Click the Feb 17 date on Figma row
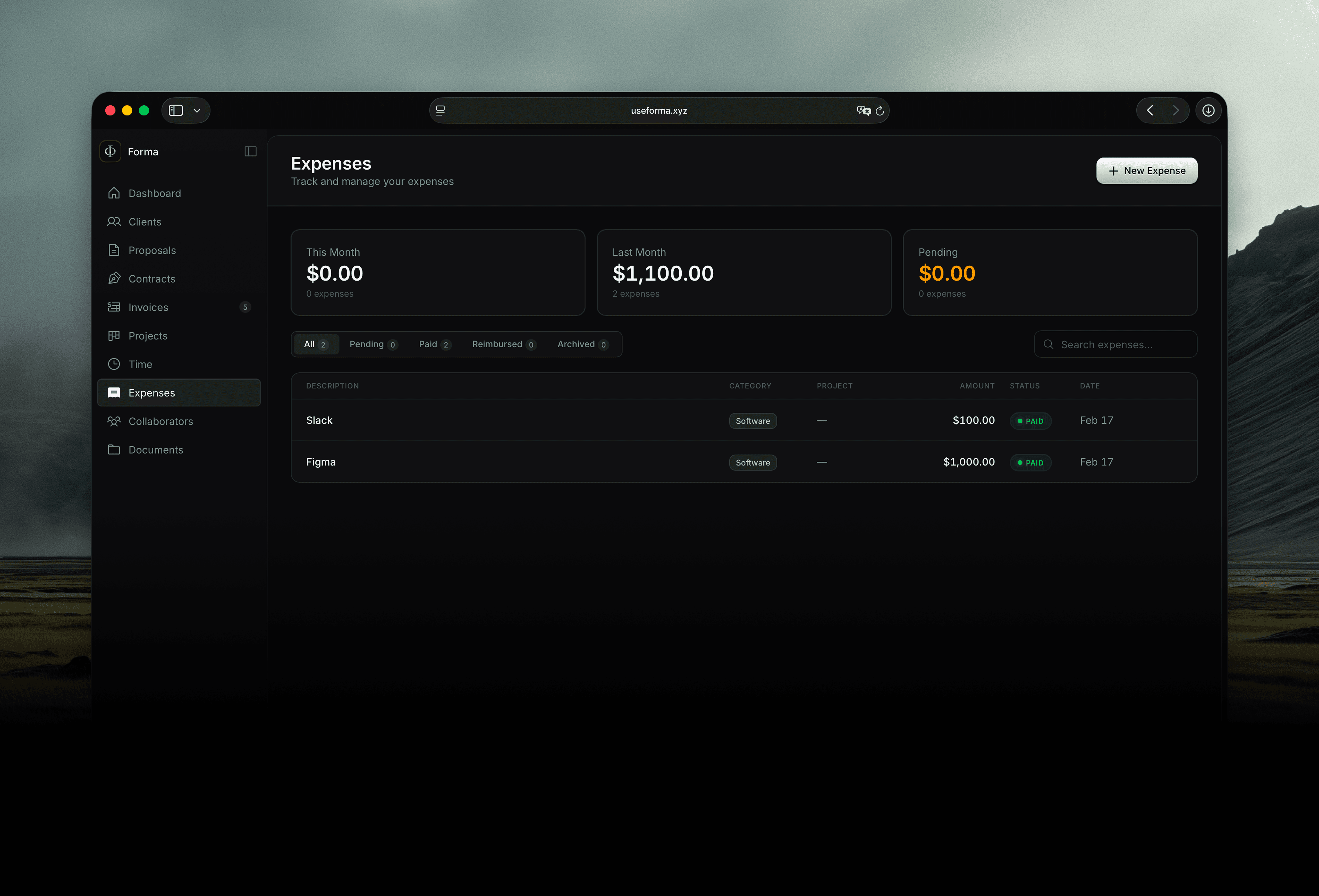The height and width of the screenshot is (896, 1319). point(1096,462)
